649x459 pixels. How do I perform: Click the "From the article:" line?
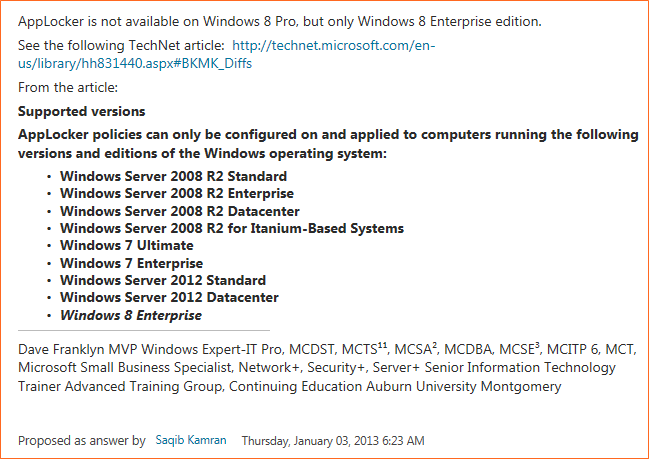point(68,87)
